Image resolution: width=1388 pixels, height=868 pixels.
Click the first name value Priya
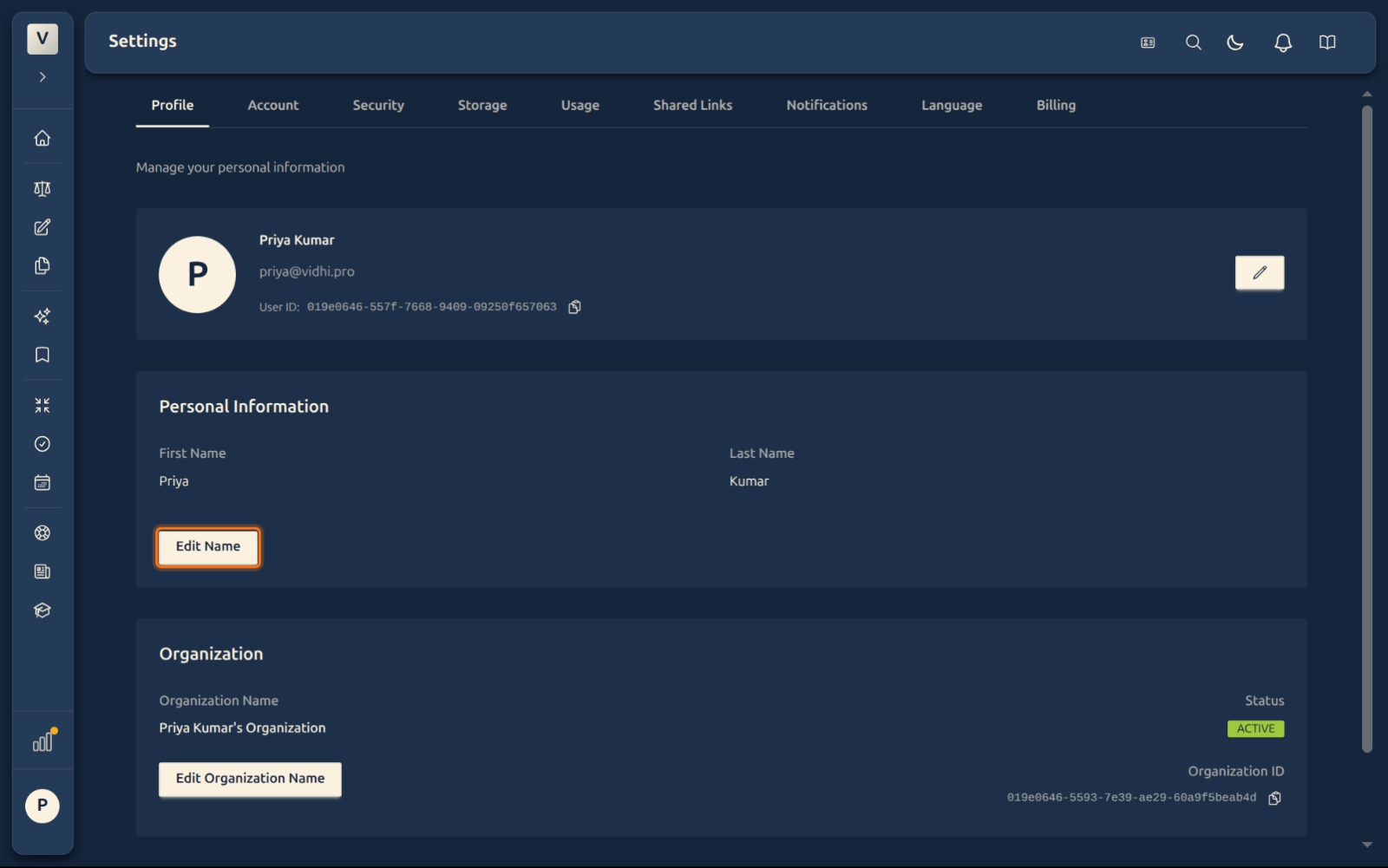point(173,481)
